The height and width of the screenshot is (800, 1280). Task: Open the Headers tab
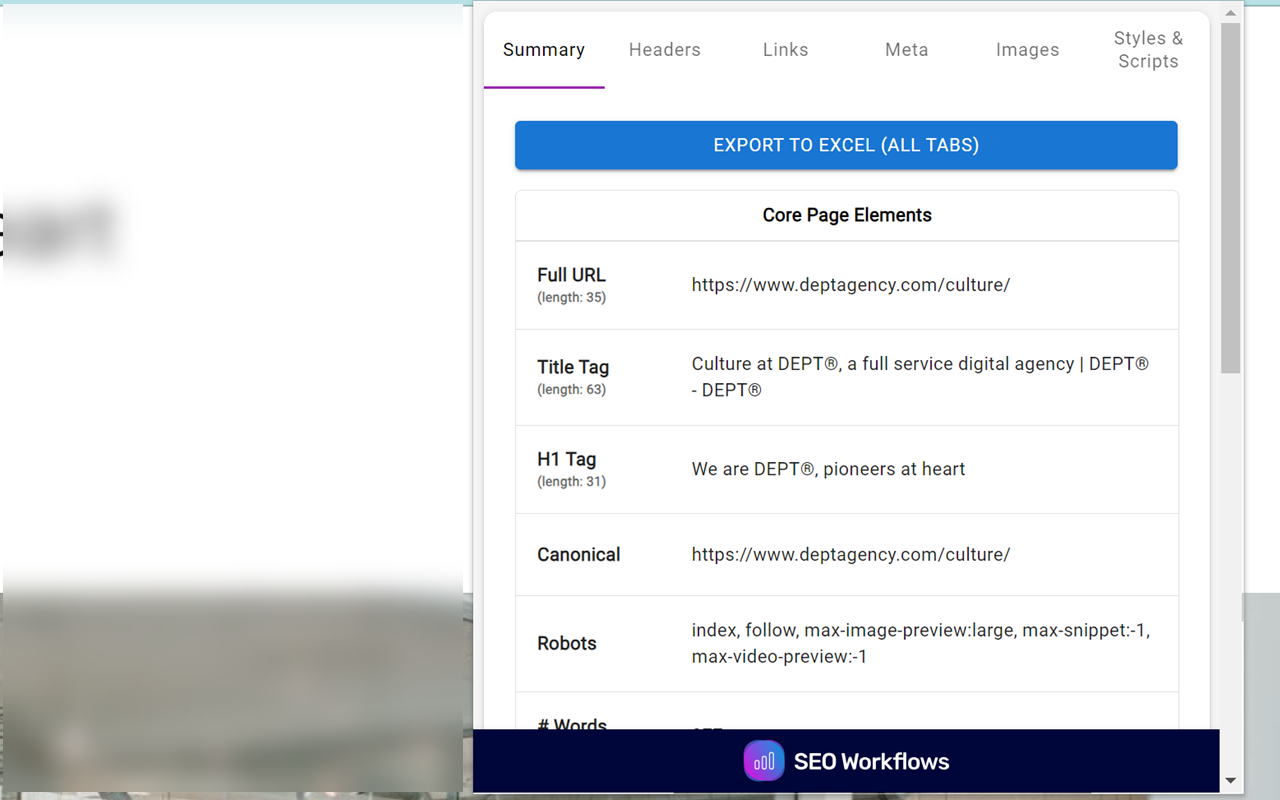pyautogui.click(x=665, y=50)
